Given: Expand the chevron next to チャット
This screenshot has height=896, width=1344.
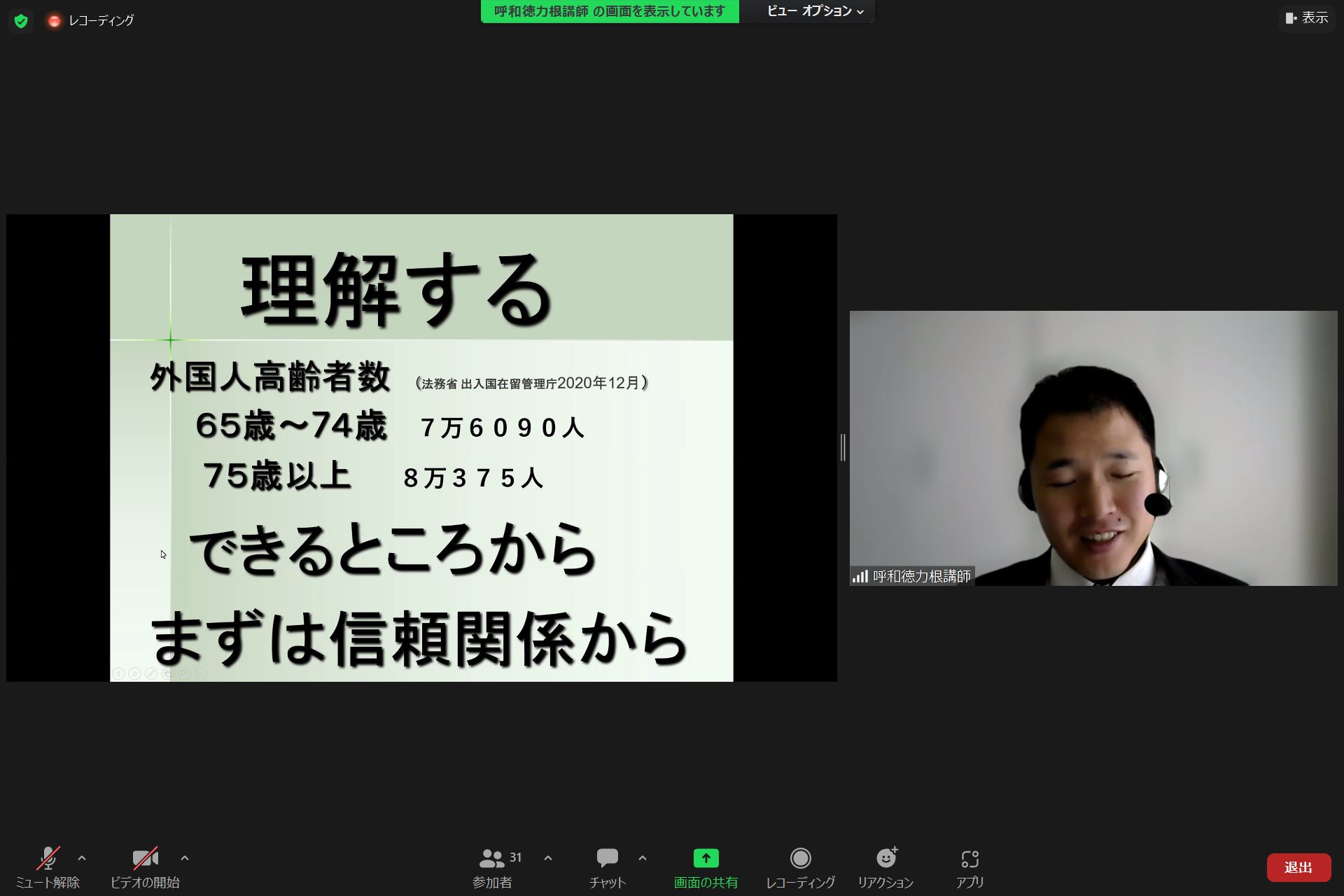Looking at the screenshot, I should [643, 858].
